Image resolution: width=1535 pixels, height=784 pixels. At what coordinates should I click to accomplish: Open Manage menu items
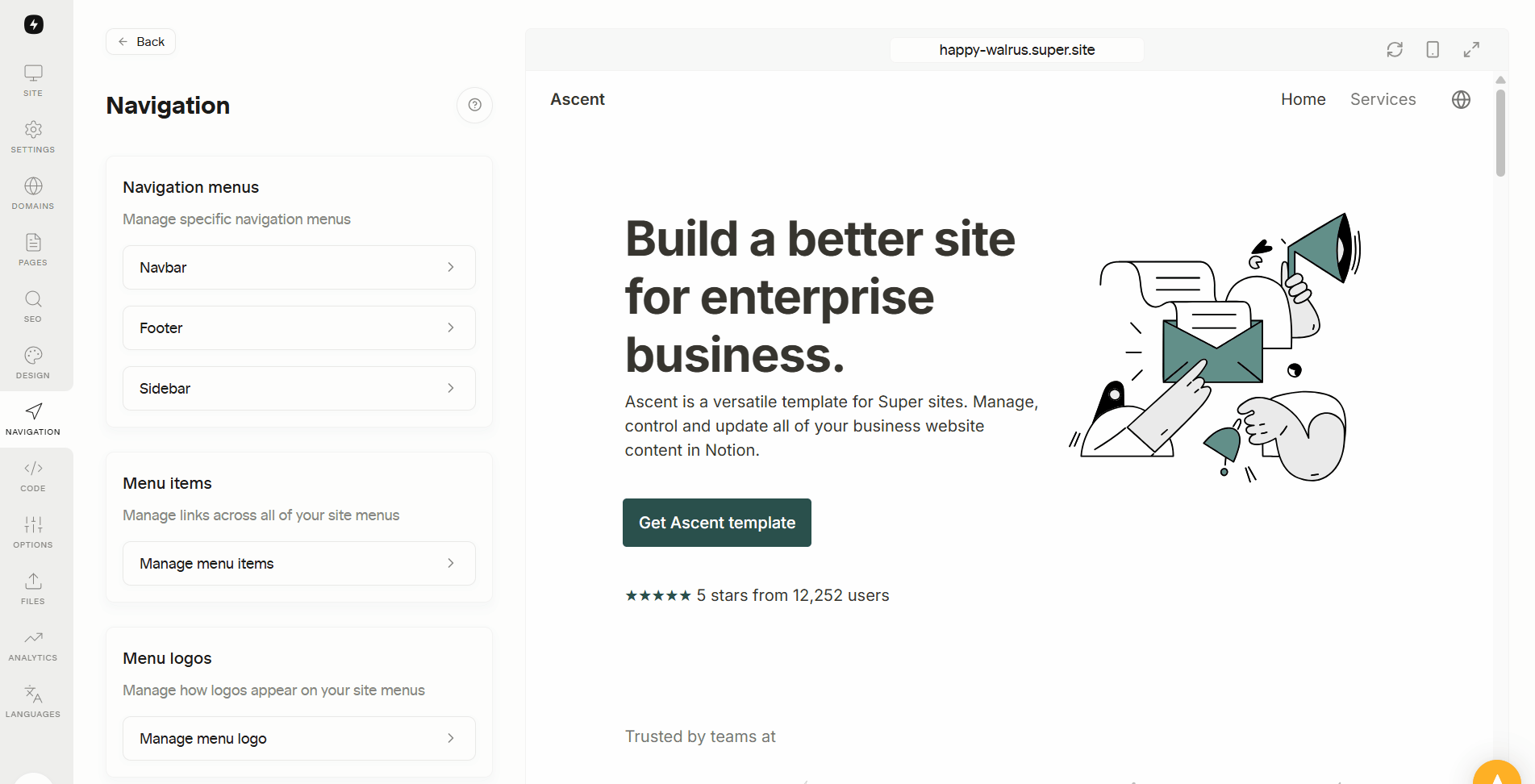[x=299, y=563]
